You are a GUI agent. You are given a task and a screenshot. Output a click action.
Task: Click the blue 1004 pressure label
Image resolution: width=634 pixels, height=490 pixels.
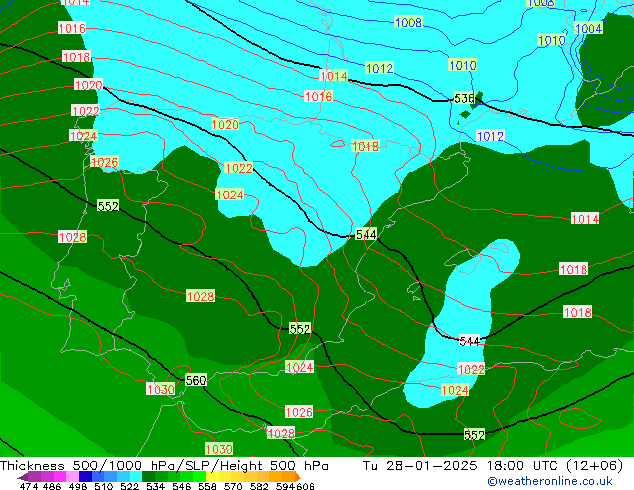[588, 28]
